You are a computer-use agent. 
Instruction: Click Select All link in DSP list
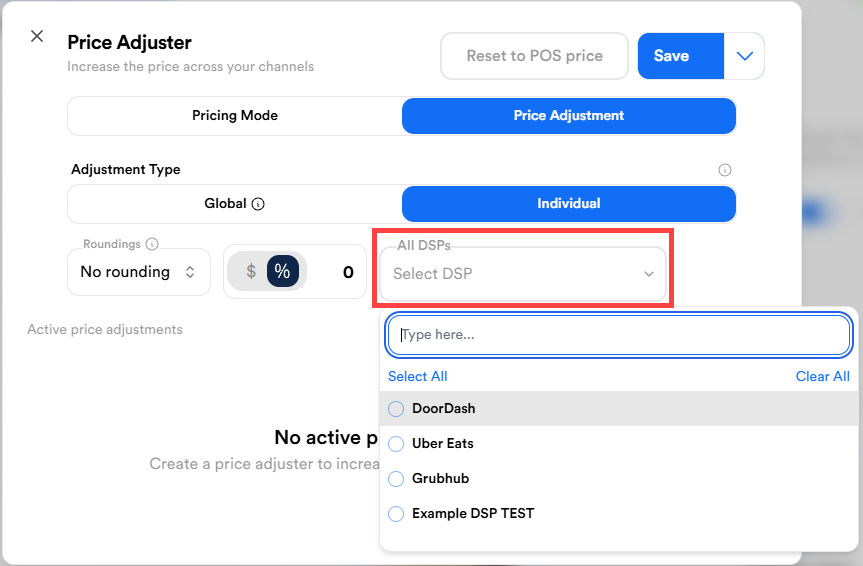[x=417, y=377]
